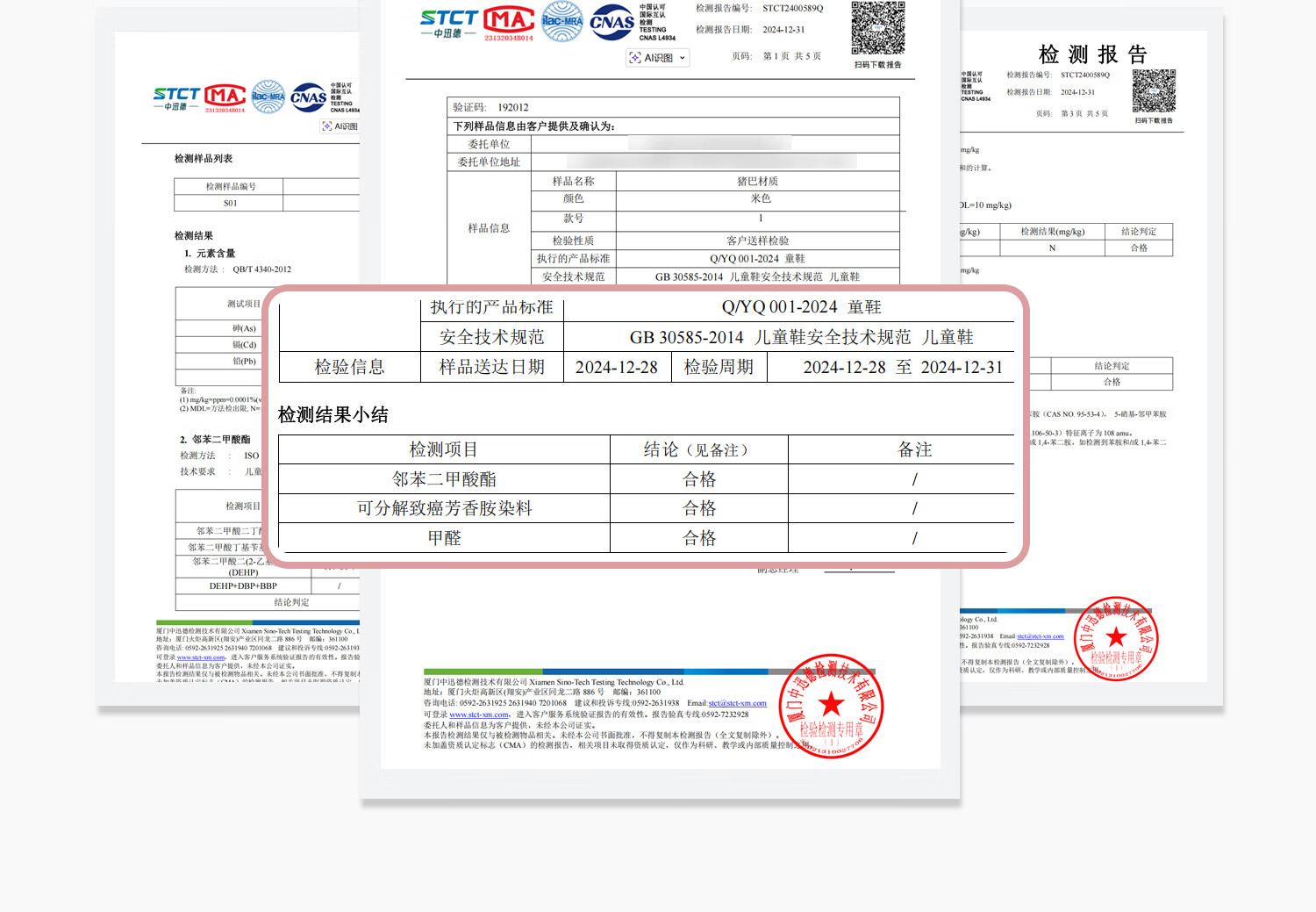Click the AI识图 sparkle icon on center report
Viewport: 1316px width, 912px height.
pos(634,58)
